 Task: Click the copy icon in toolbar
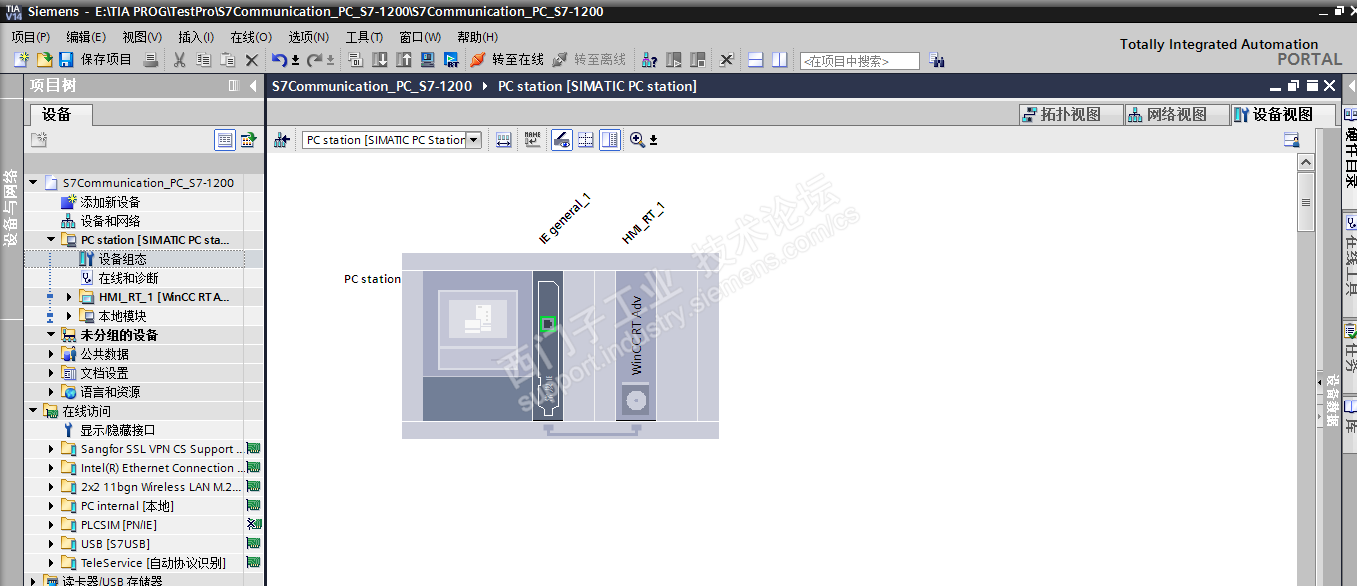tap(203, 60)
